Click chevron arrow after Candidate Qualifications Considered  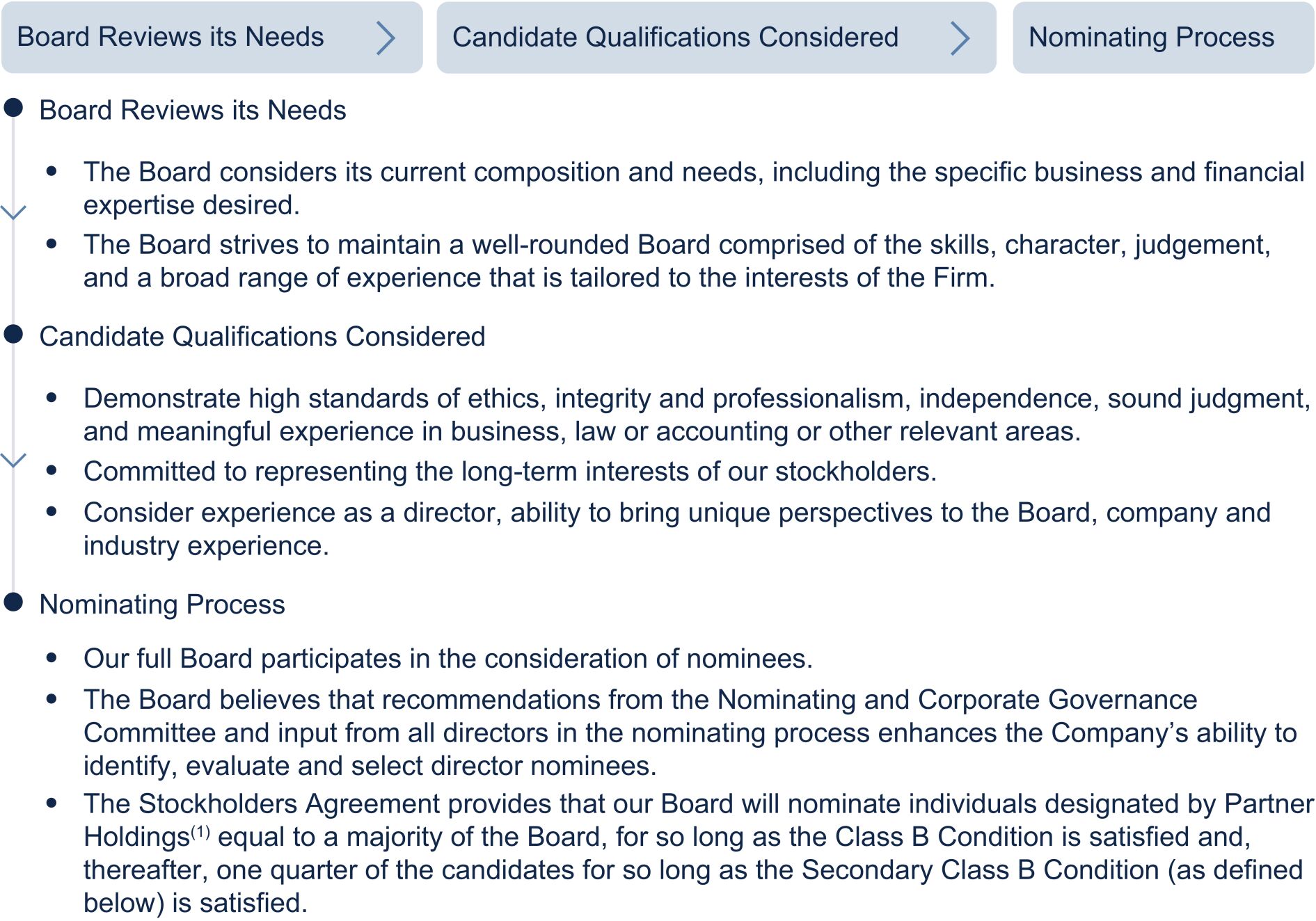pyautogui.click(x=960, y=38)
